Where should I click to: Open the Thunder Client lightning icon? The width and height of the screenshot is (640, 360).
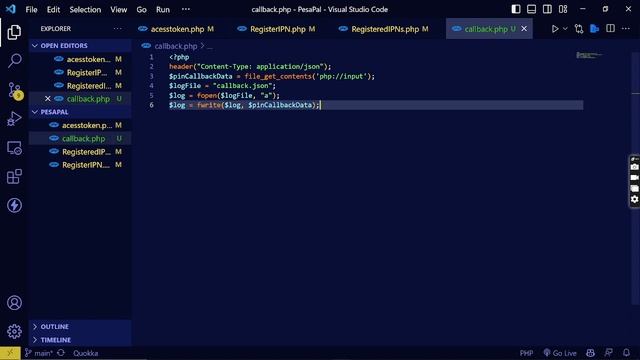(x=14, y=205)
